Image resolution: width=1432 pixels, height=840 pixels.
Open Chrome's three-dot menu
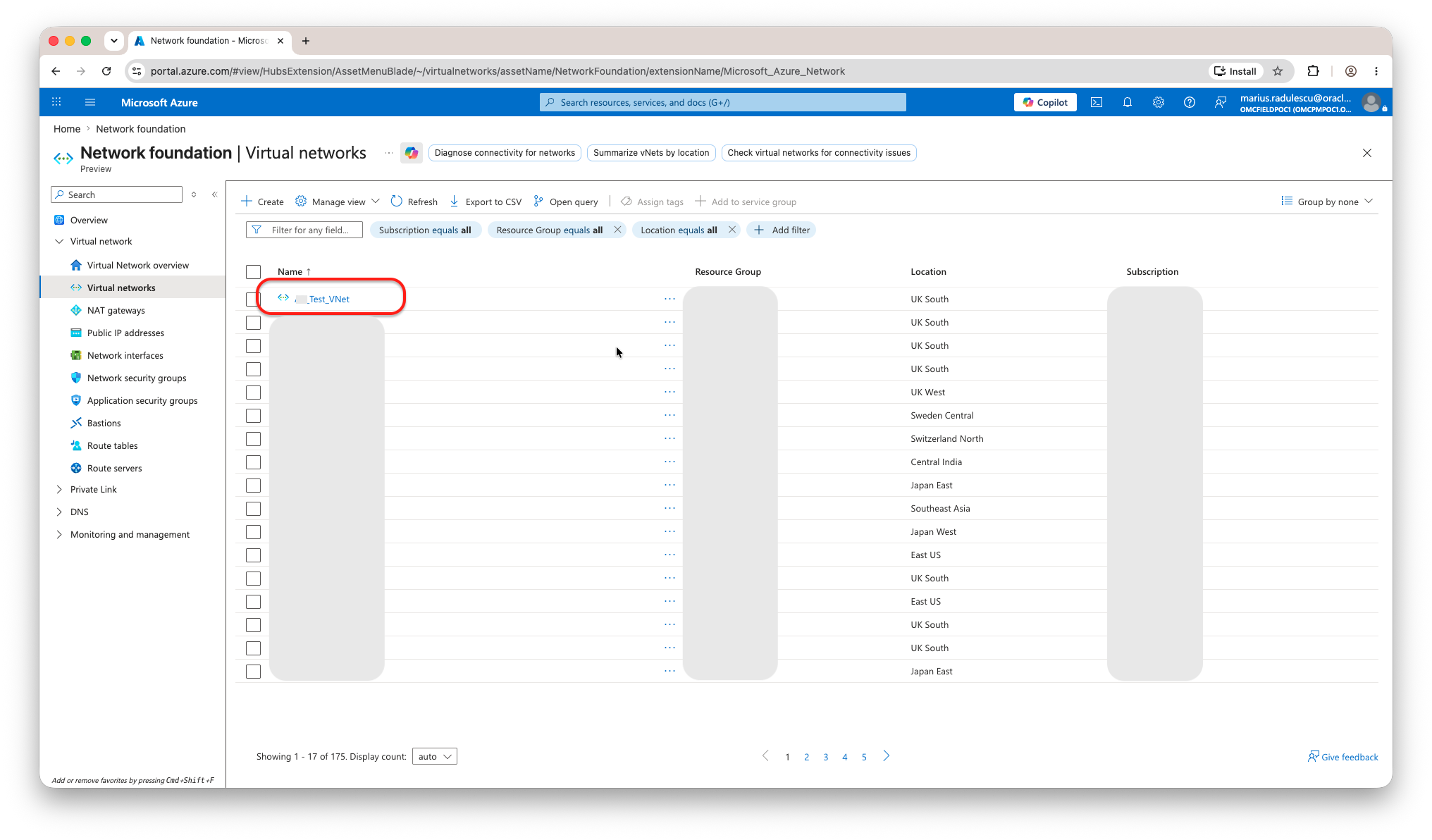pyautogui.click(x=1376, y=71)
